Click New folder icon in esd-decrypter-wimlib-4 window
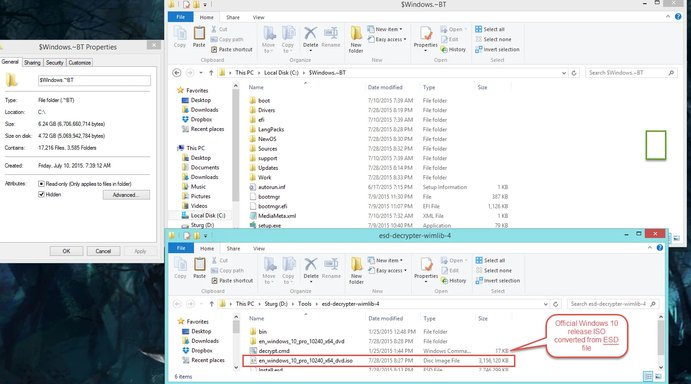Viewport: 691px width, 384px height. pyautogui.click(x=357, y=270)
